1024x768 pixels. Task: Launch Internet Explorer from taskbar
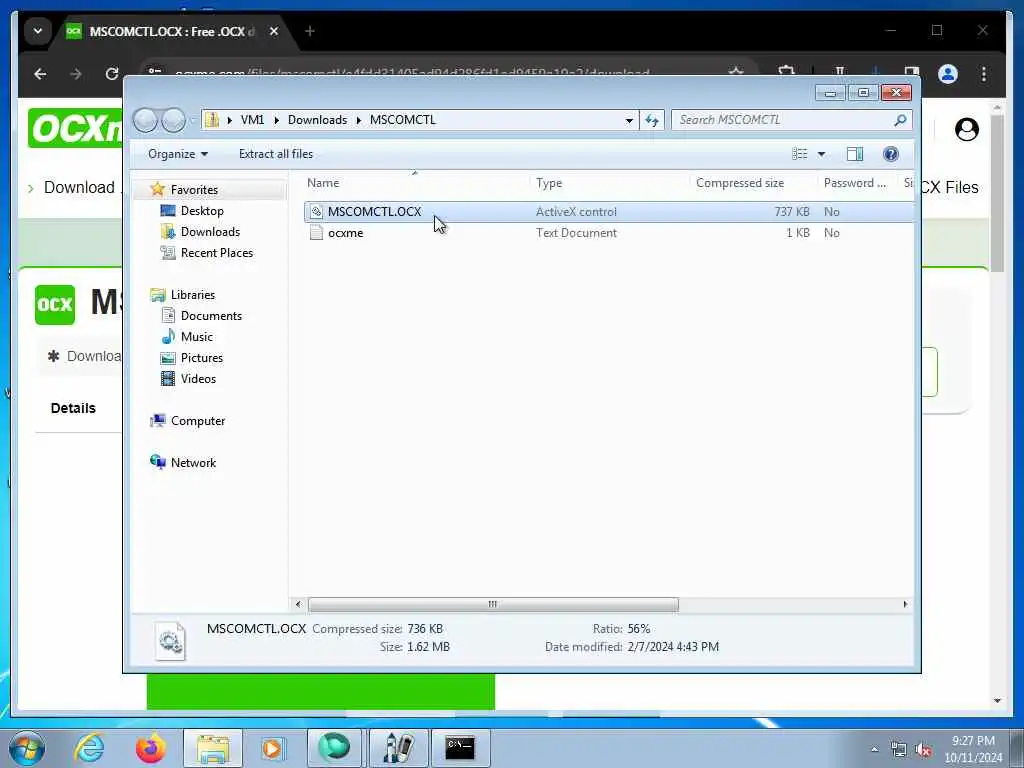coord(89,748)
